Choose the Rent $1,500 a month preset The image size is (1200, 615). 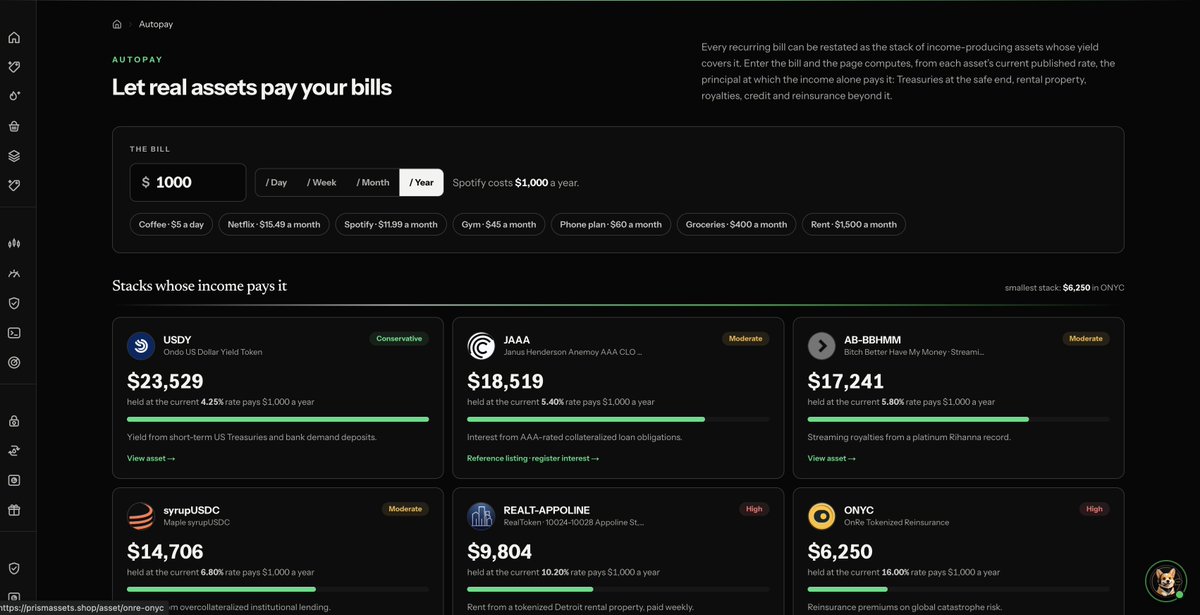[854, 224]
